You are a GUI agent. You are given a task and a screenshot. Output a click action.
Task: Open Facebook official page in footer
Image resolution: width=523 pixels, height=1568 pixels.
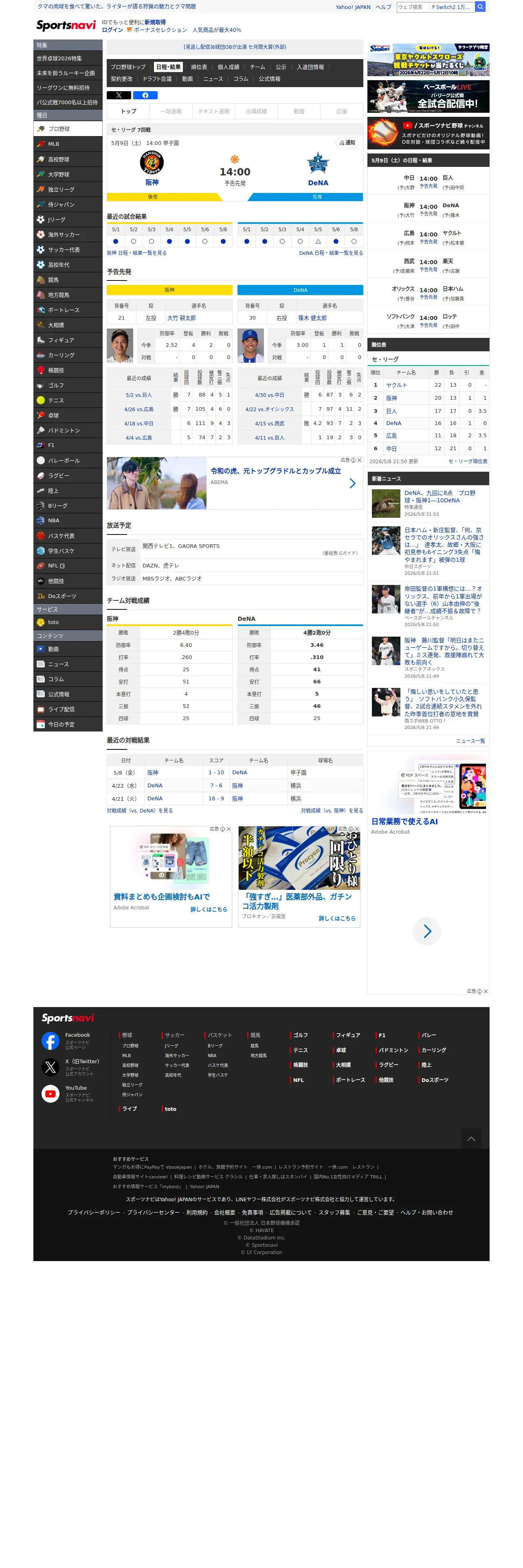(x=51, y=1041)
